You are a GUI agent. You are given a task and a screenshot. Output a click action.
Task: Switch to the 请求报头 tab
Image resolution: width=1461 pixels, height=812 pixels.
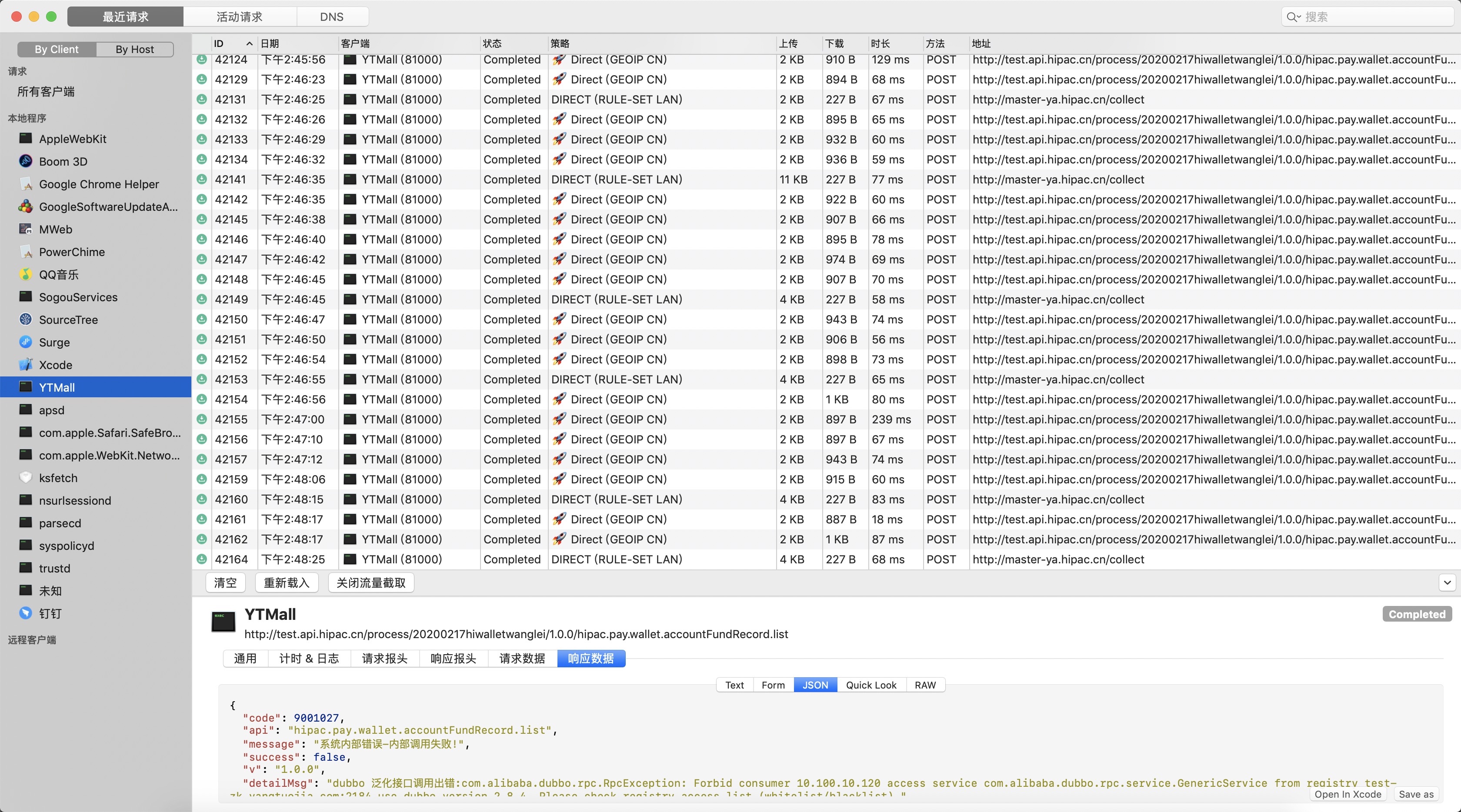point(384,658)
